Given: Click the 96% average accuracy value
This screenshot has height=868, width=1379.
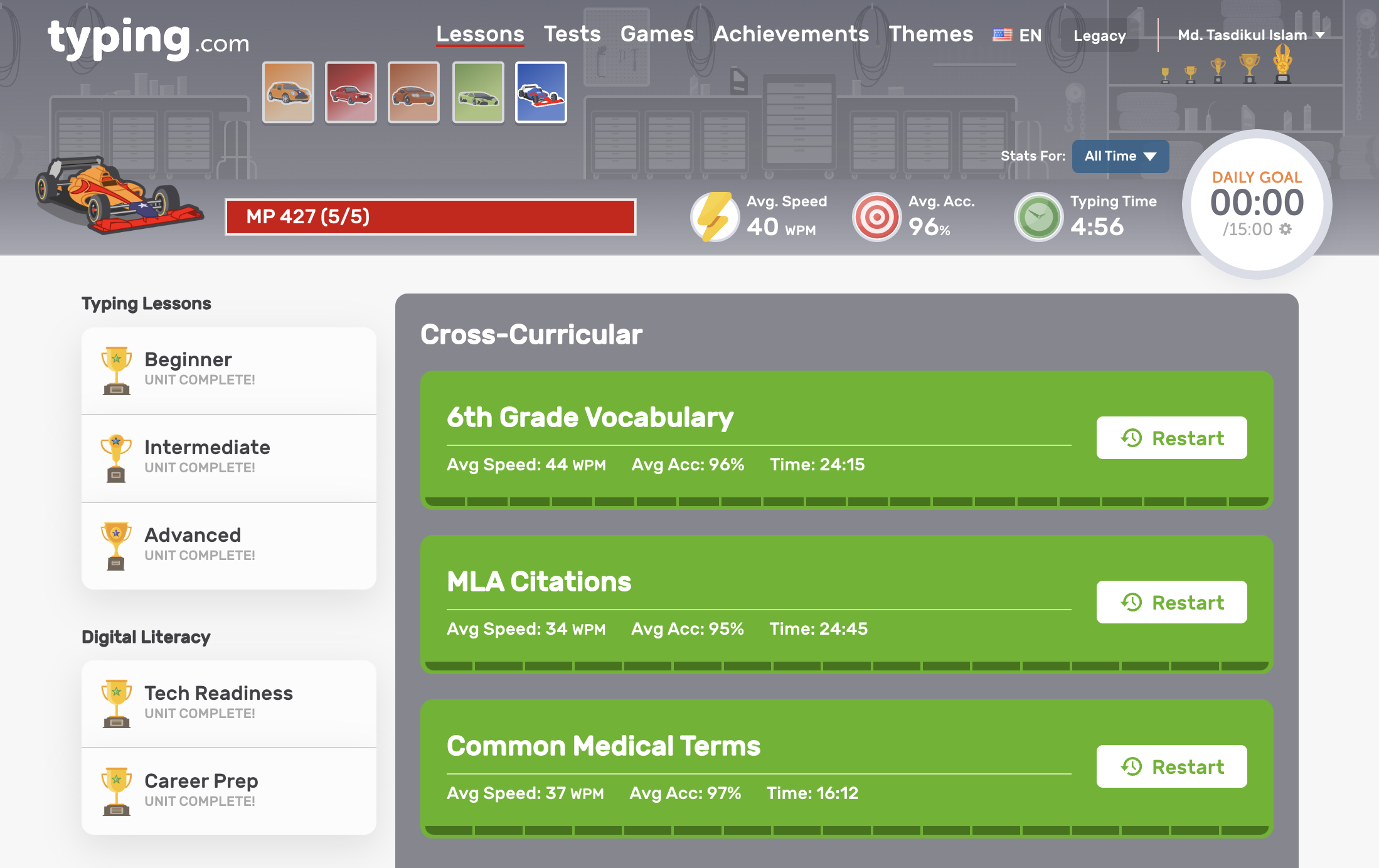Looking at the screenshot, I should point(929,227).
